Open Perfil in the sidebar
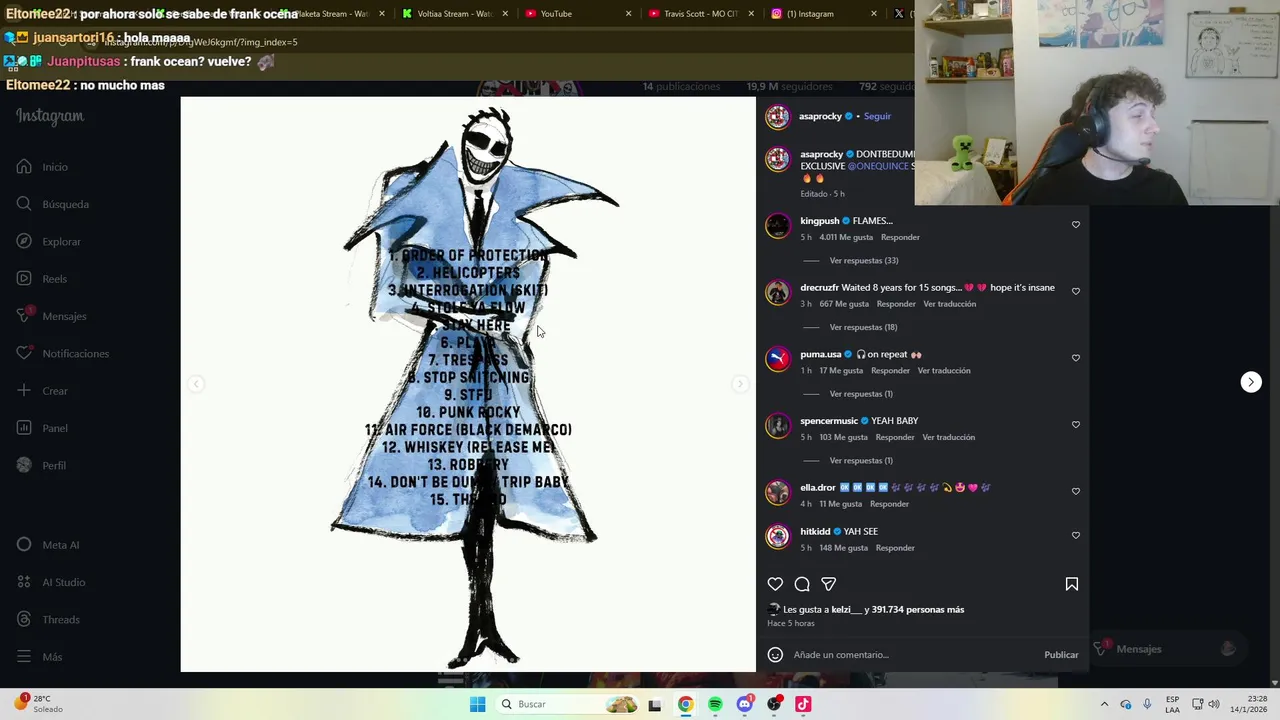Viewport: 1280px width, 720px height. (41, 465)
